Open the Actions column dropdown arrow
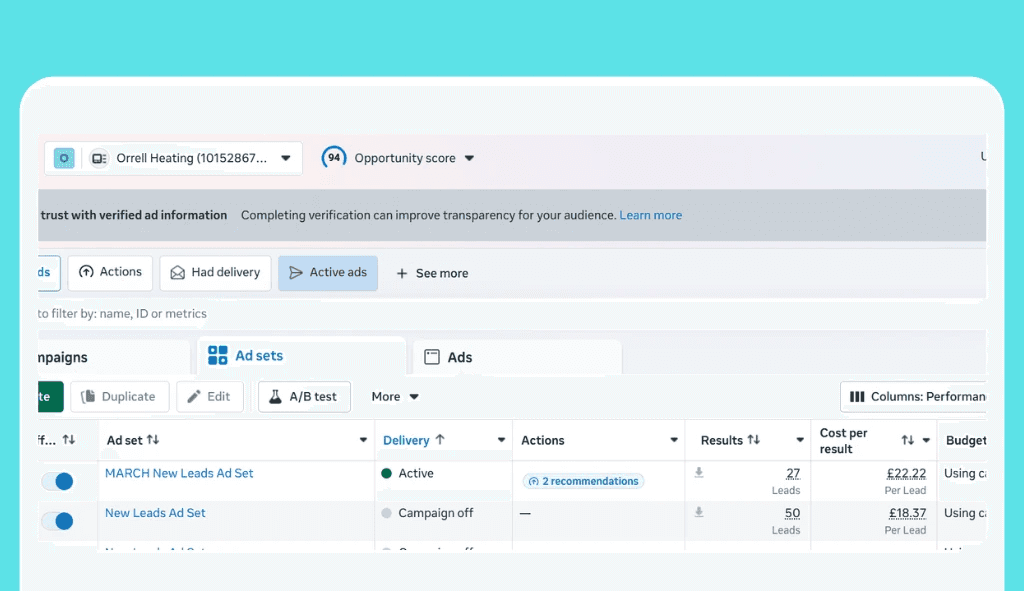The height and width of the screenshot is (591, 1024). click(x=674, y=440)
